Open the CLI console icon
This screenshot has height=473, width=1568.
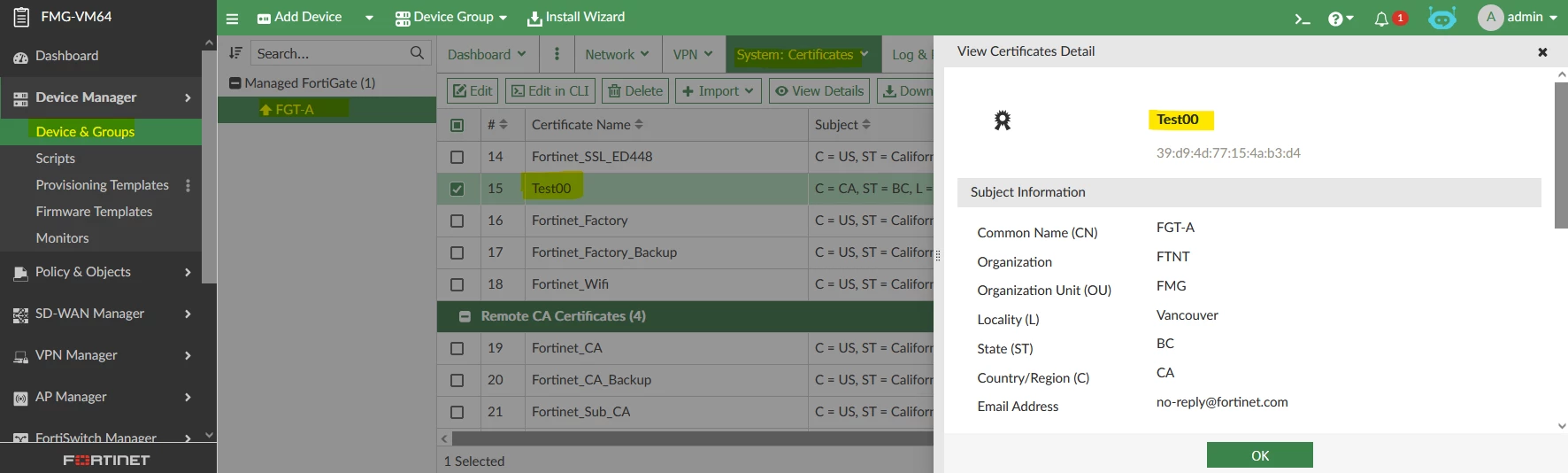click(x=1302, y=19)
